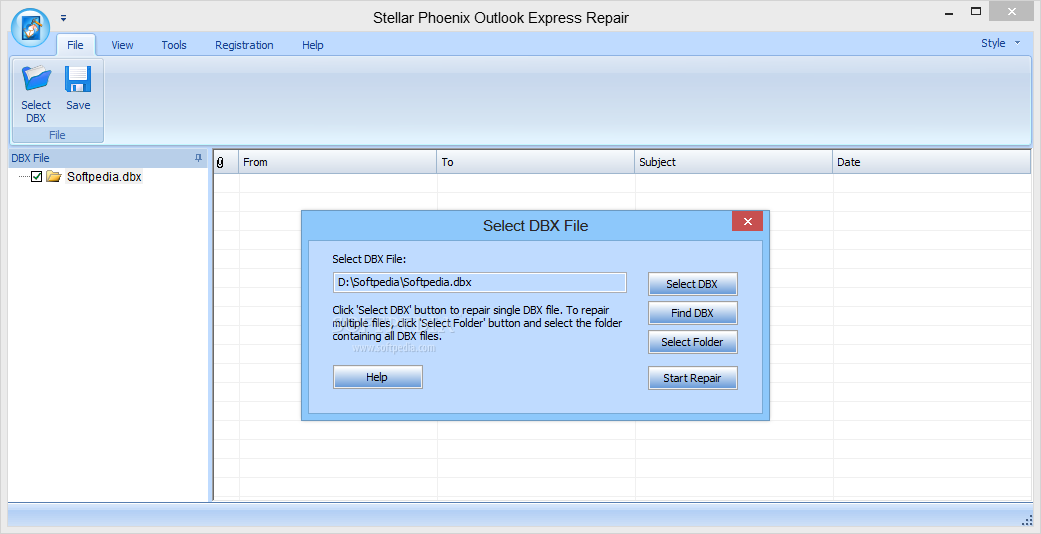This screenshot has width=1041, height=534.
Task: Sort messages by To column header
Action: tap(535, 162)
